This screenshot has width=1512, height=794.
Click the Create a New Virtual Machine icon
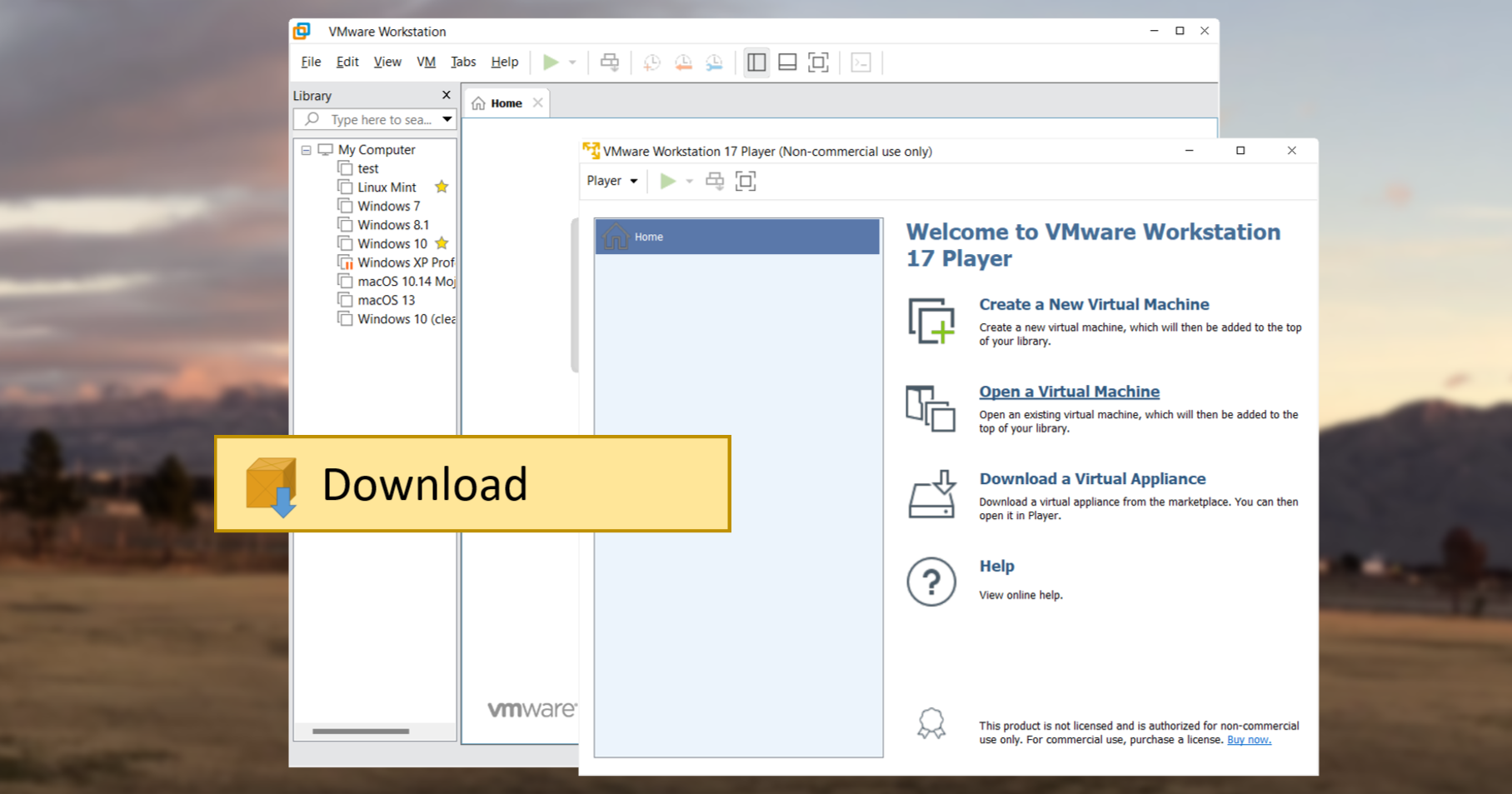point(931,322)
